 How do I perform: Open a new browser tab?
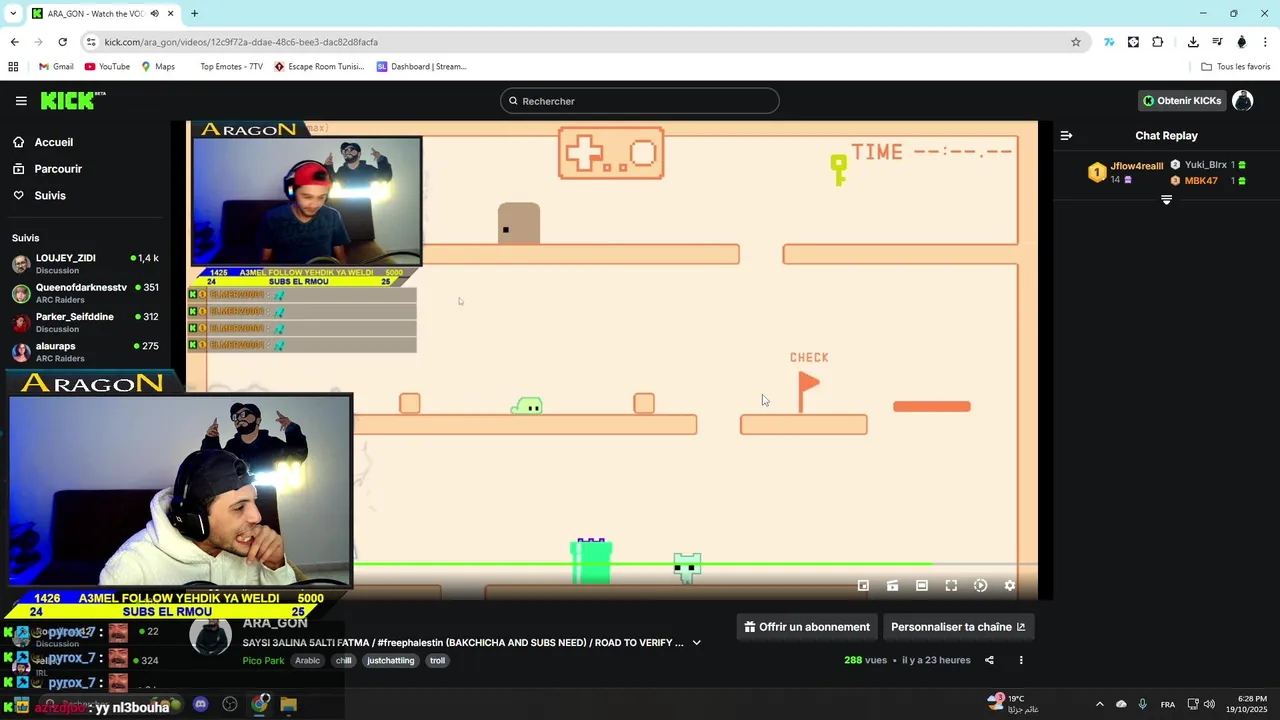pos(194,14)
